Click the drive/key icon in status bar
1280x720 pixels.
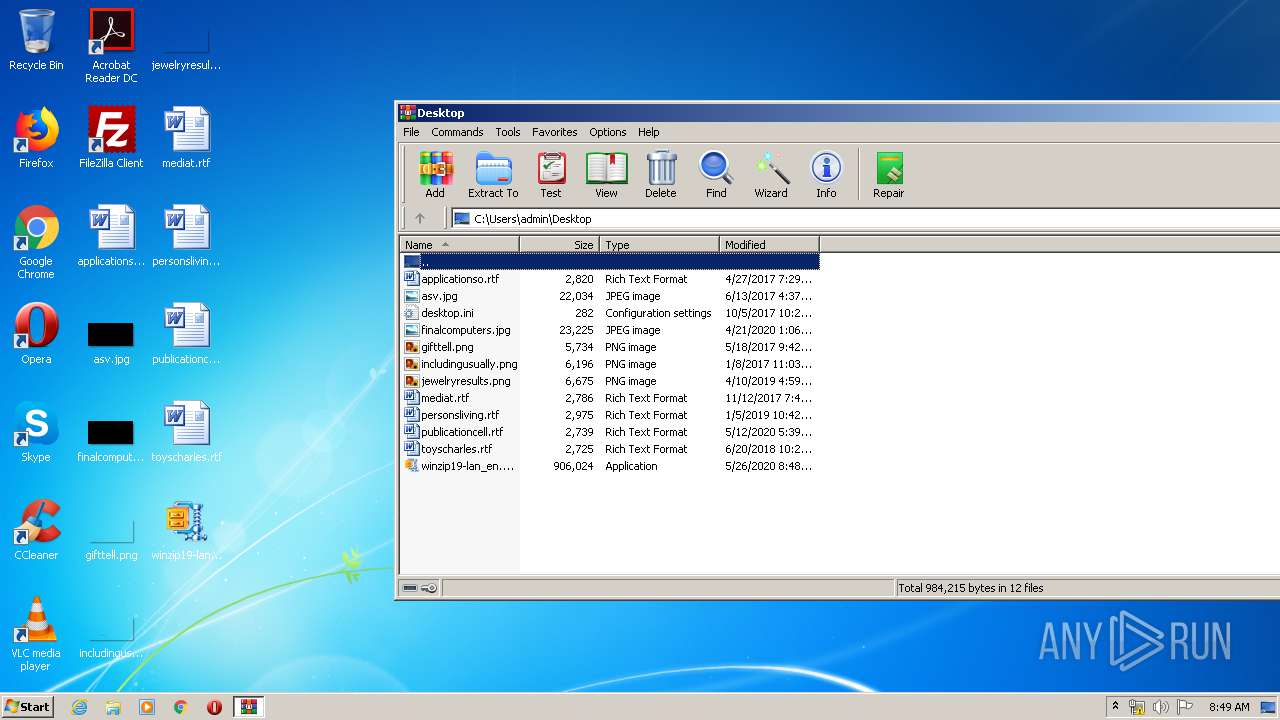pos(420,588)
